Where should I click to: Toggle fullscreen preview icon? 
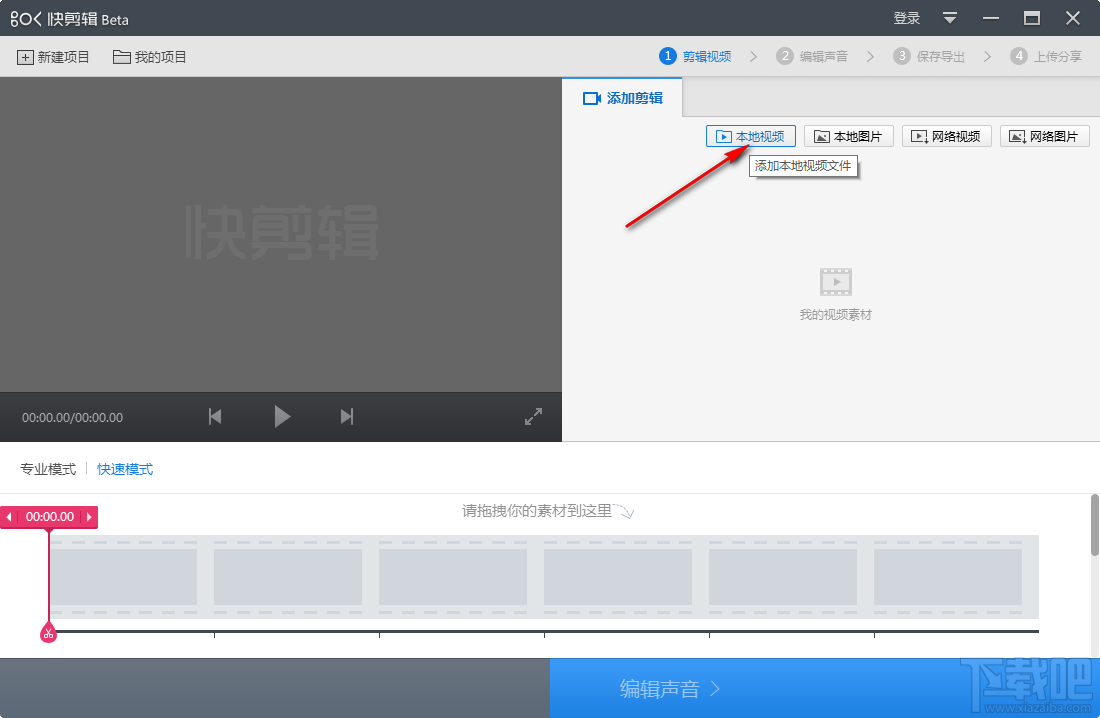(533, 416)
